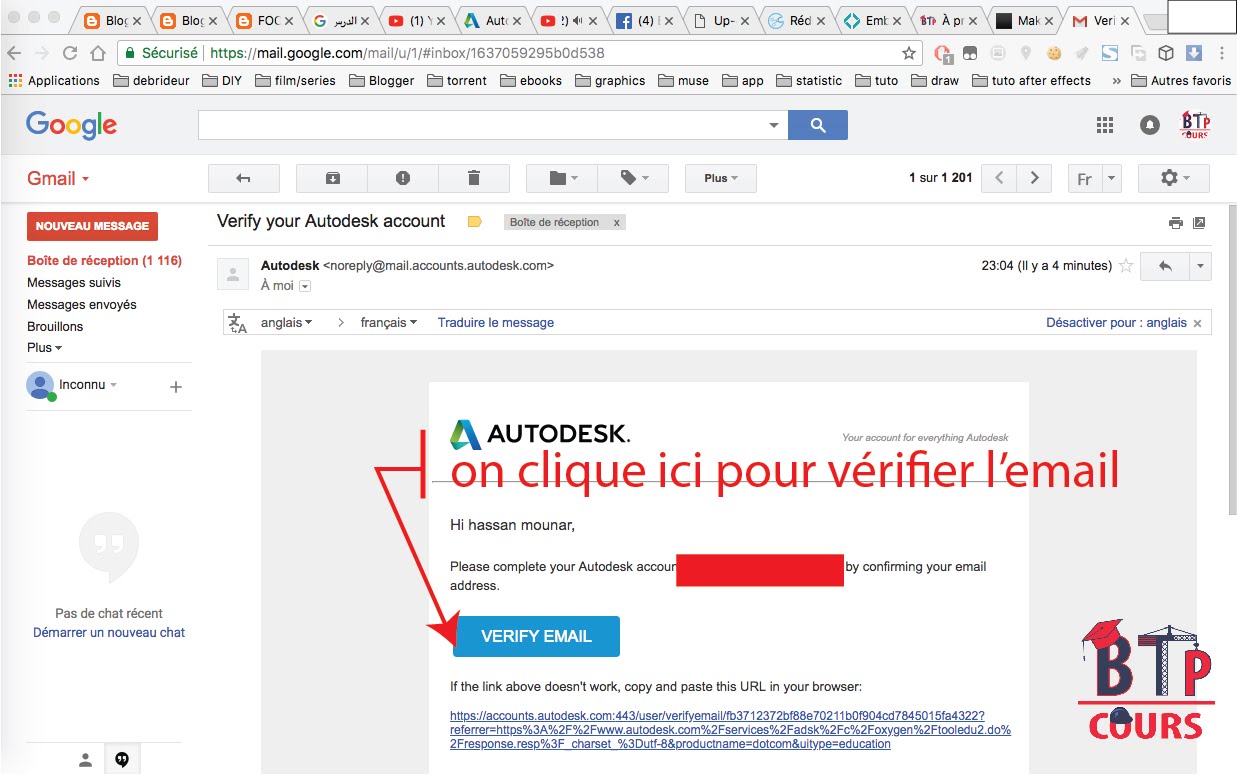This screenshot has height=775, width=1237.
Task: Toggle the yellow importance marker
Action: click(475, 222)
